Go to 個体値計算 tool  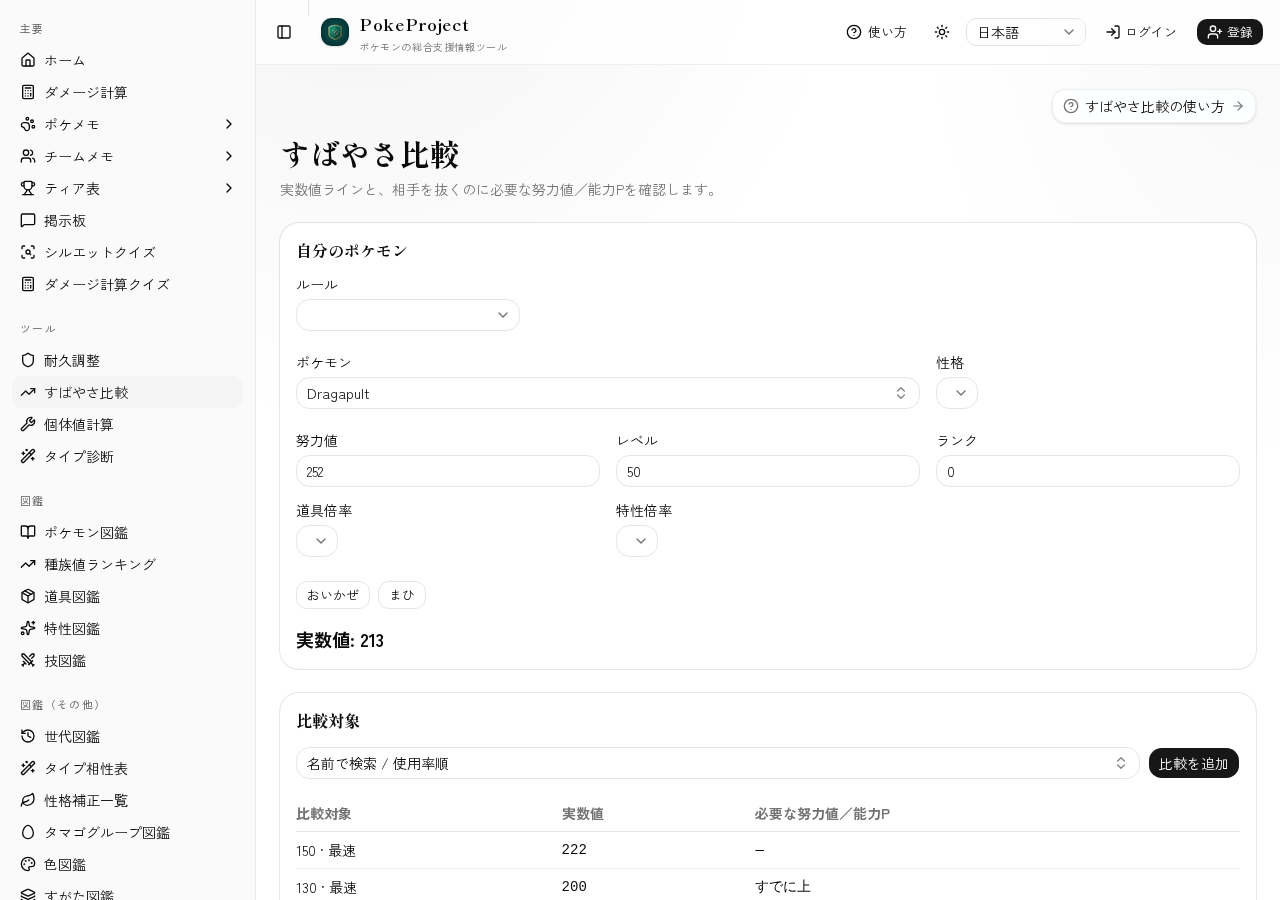[128, 424]
